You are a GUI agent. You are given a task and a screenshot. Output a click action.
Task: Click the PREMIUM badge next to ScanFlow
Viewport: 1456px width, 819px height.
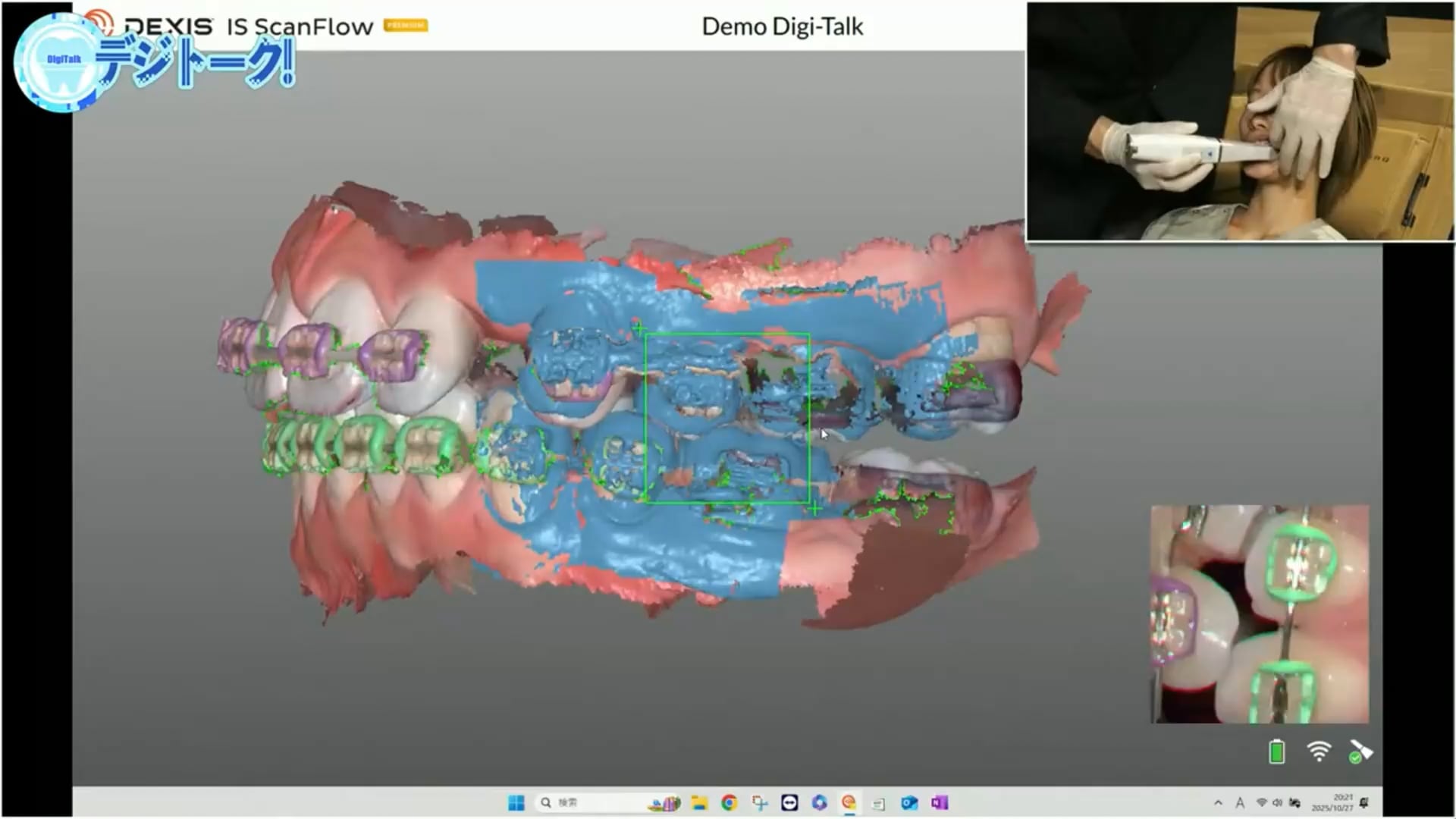pyautogui.click(x=406, y=26)
